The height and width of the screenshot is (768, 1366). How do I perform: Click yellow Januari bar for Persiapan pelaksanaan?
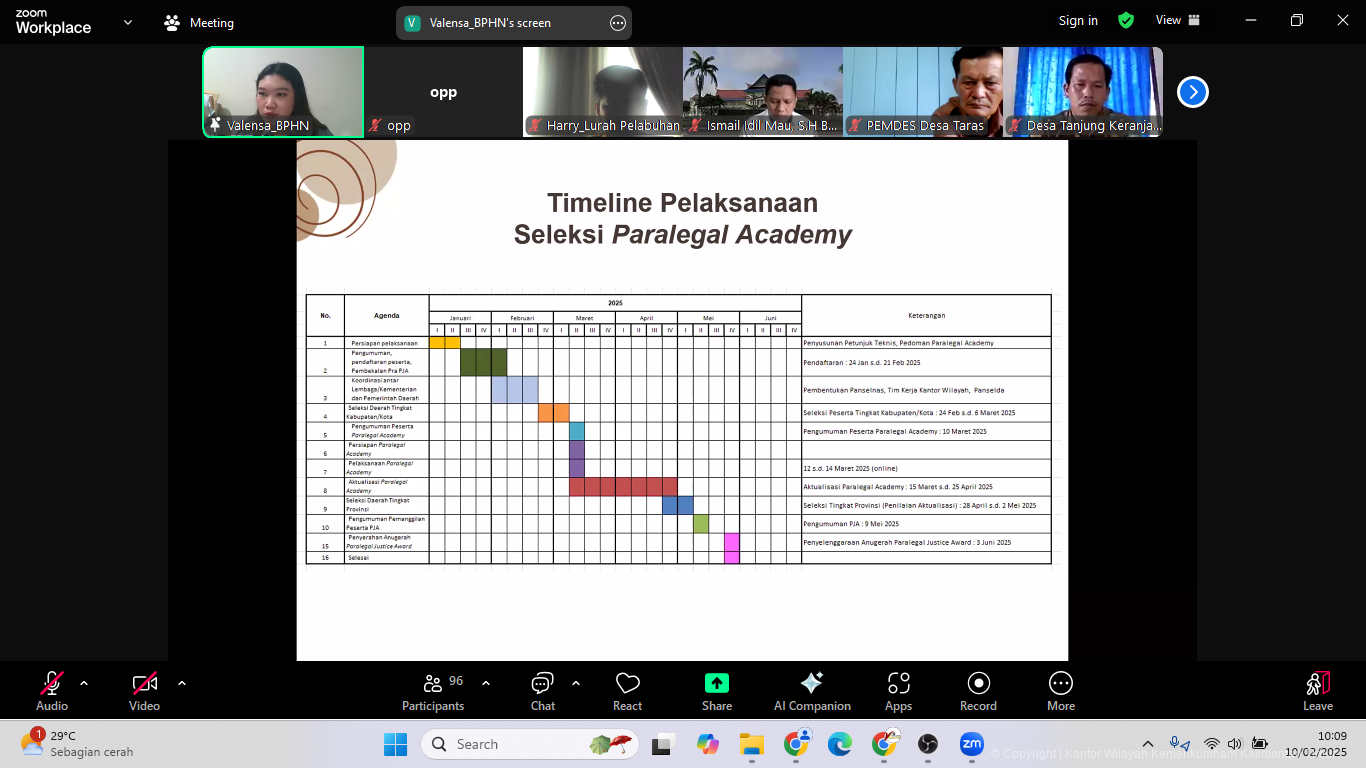click(445, 342)
